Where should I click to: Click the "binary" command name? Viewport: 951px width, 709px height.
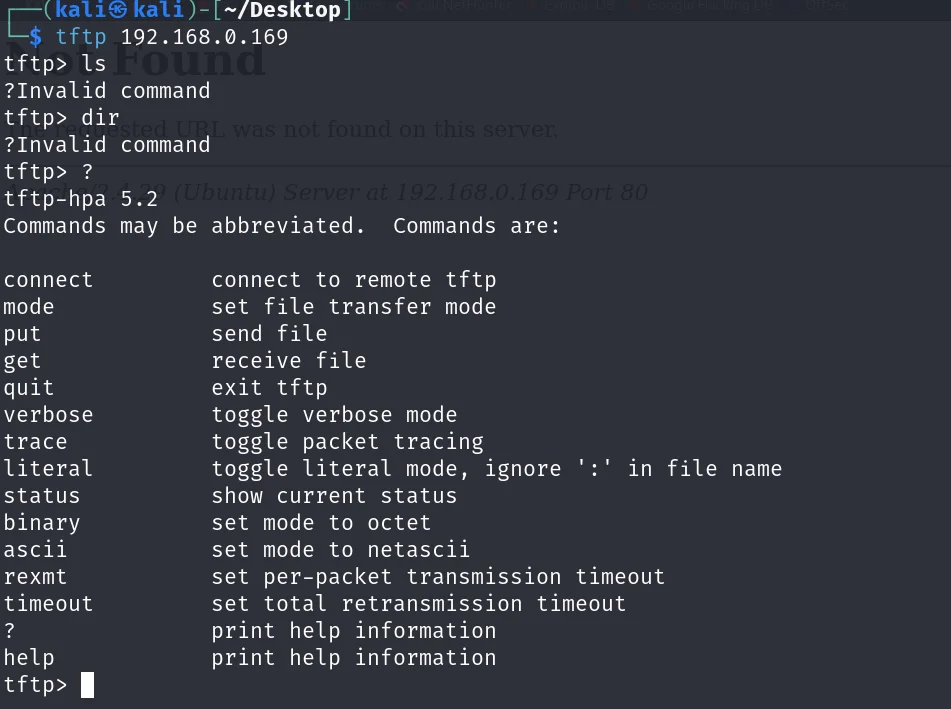point(42,523)
